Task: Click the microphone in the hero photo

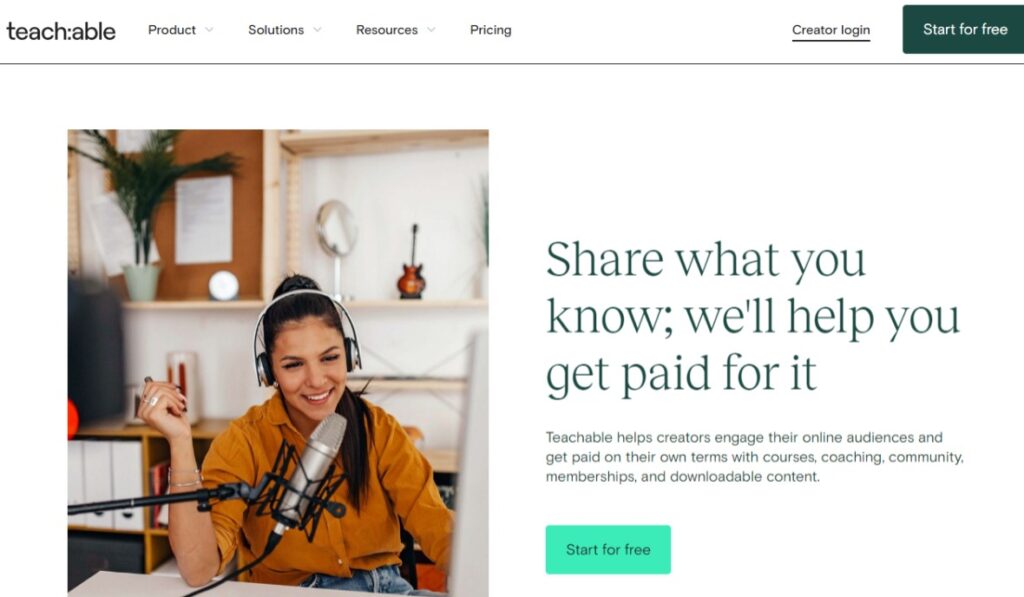Action: click(x=313, y=470)
